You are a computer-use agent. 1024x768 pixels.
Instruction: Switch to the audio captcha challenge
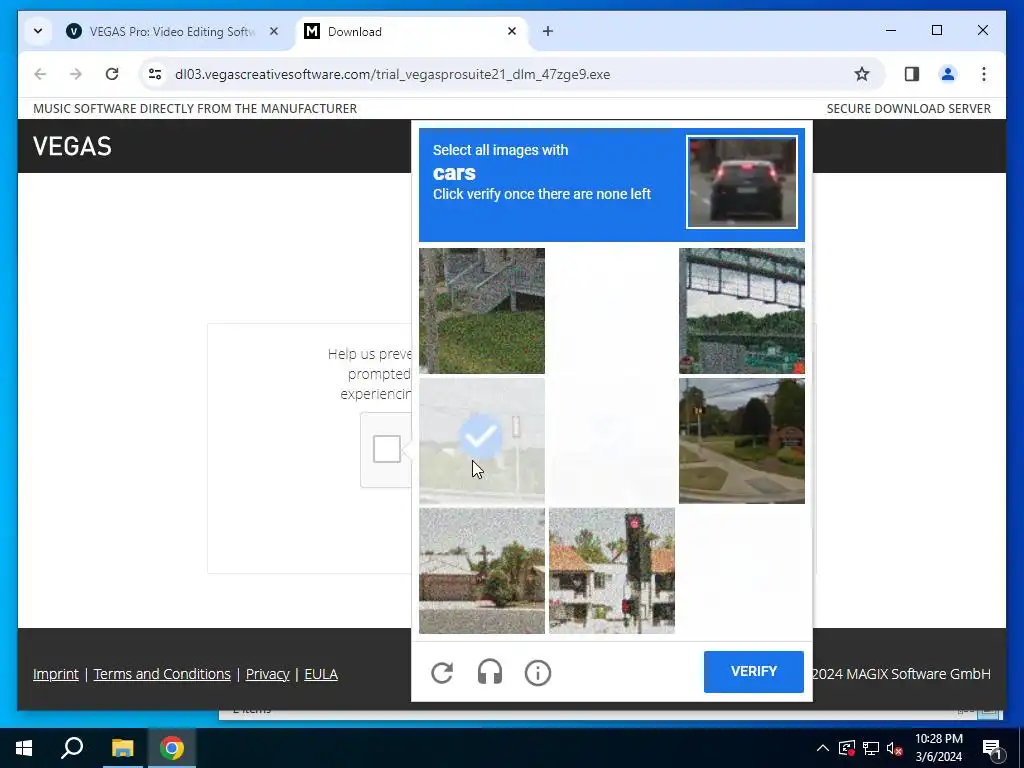490,673
